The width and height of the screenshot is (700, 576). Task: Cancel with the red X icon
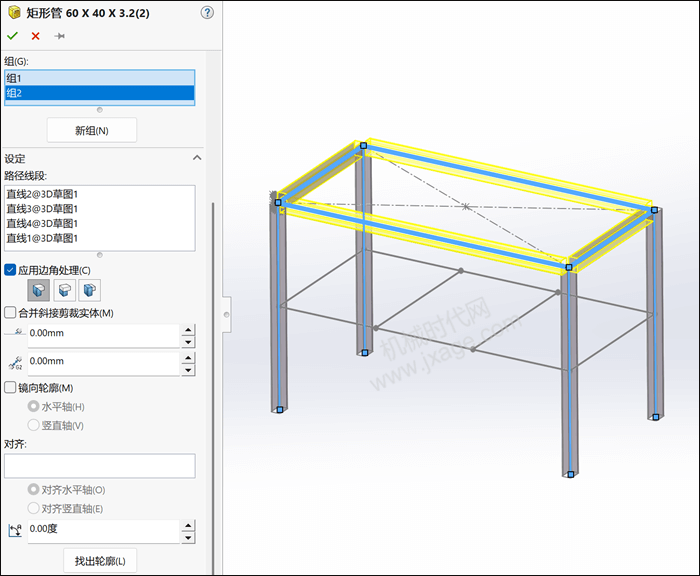point(36,36)
